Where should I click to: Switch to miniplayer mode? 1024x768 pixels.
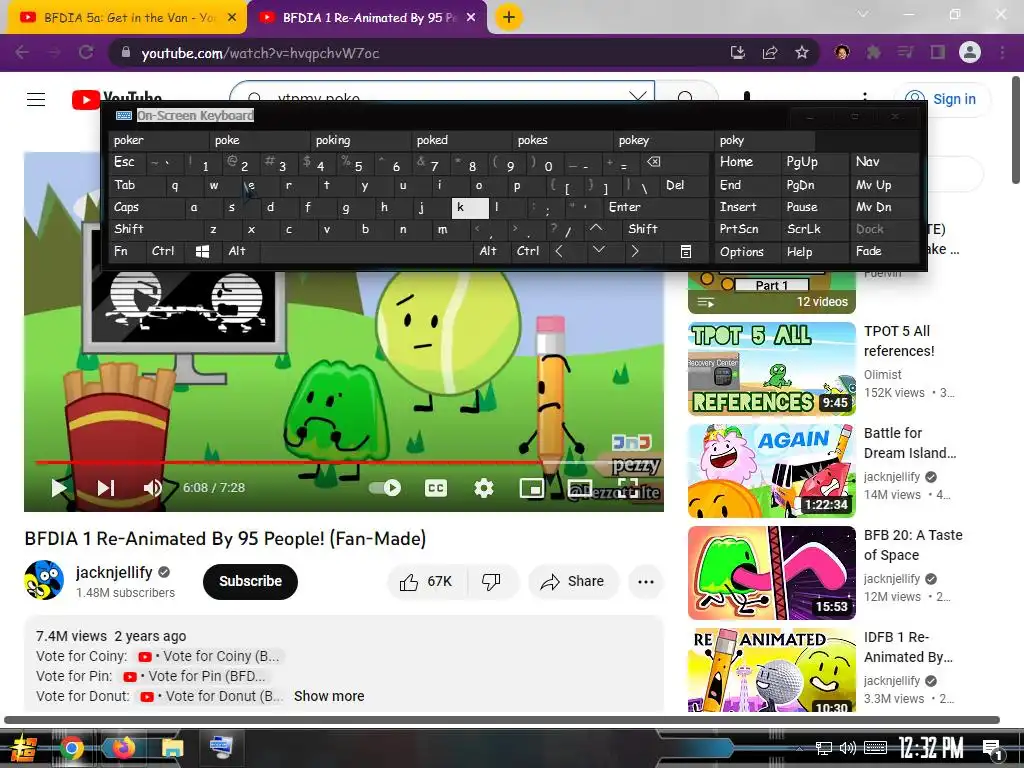532,488
